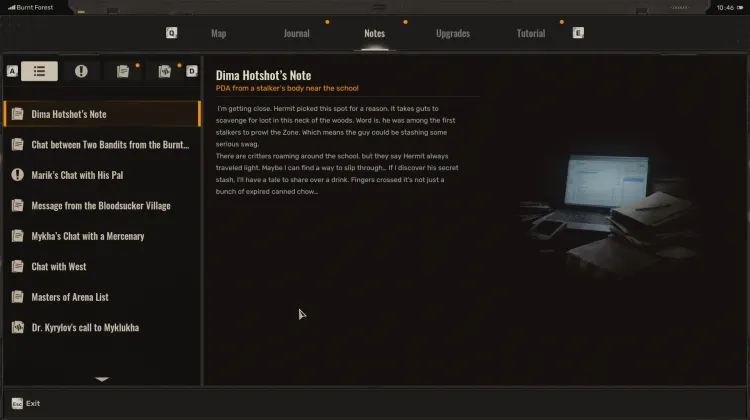Image resolution: width=750 pixels, height=420 pixels.
Task: Open the Upgrades tab
Action: (452, 33)
